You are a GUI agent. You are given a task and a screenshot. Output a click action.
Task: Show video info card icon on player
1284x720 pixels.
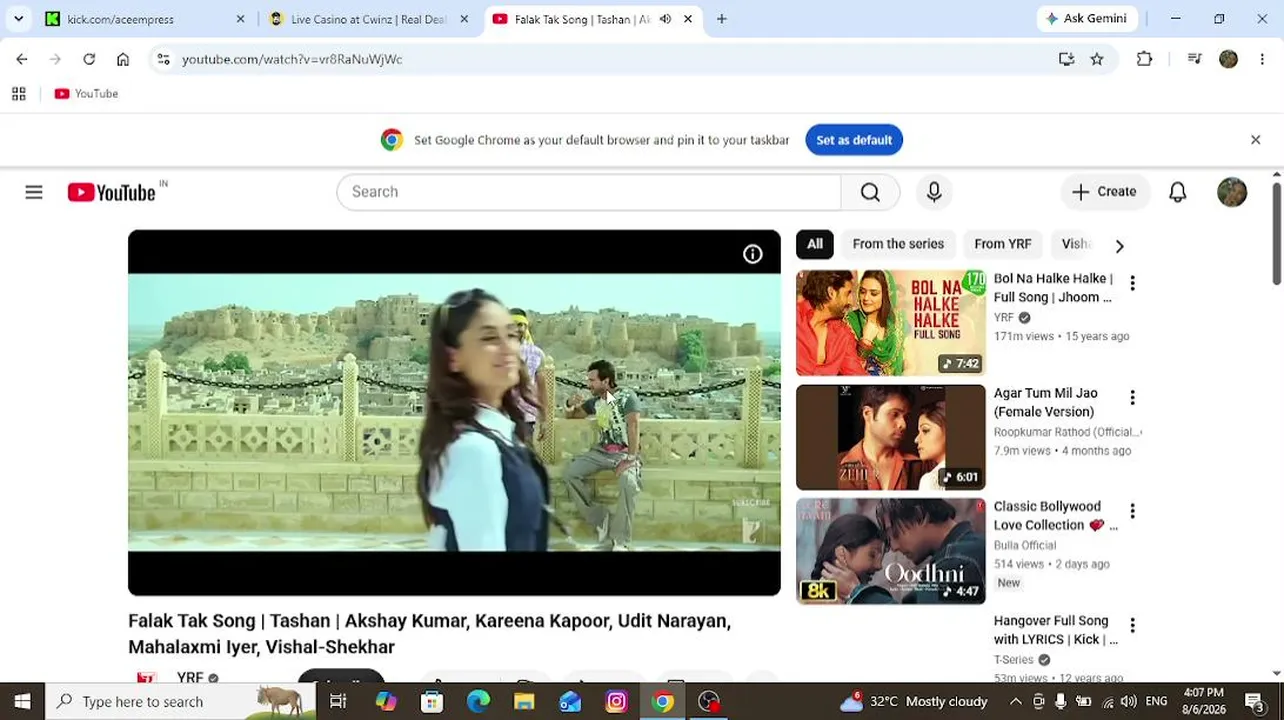[753, 254]
